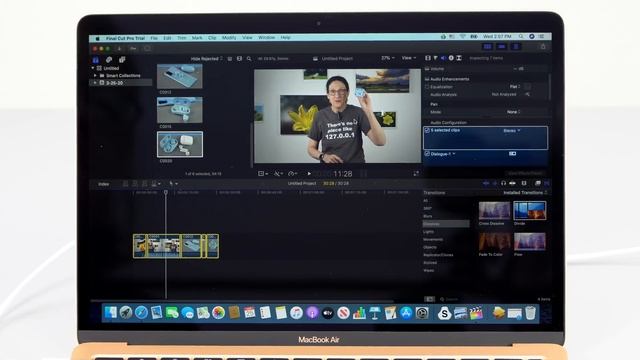Open the Libraries sidebar icon
This screenshot has width=640, height=360.
(96, 60)
